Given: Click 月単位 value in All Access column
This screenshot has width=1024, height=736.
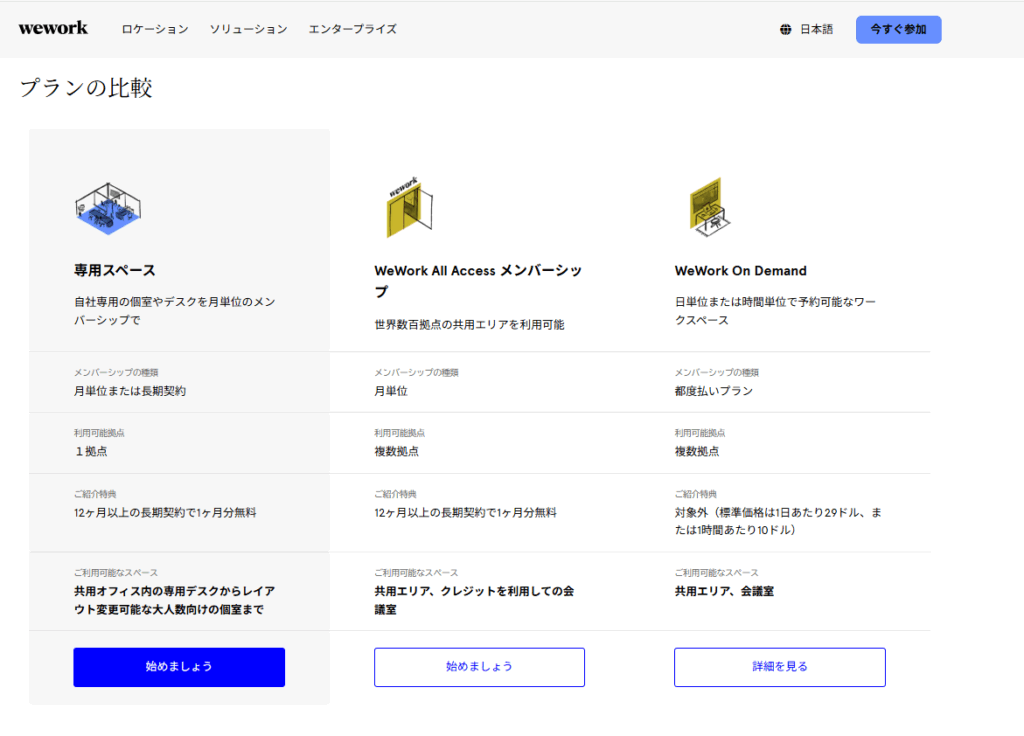Looking at the screenshot, I should pos(391,391).
